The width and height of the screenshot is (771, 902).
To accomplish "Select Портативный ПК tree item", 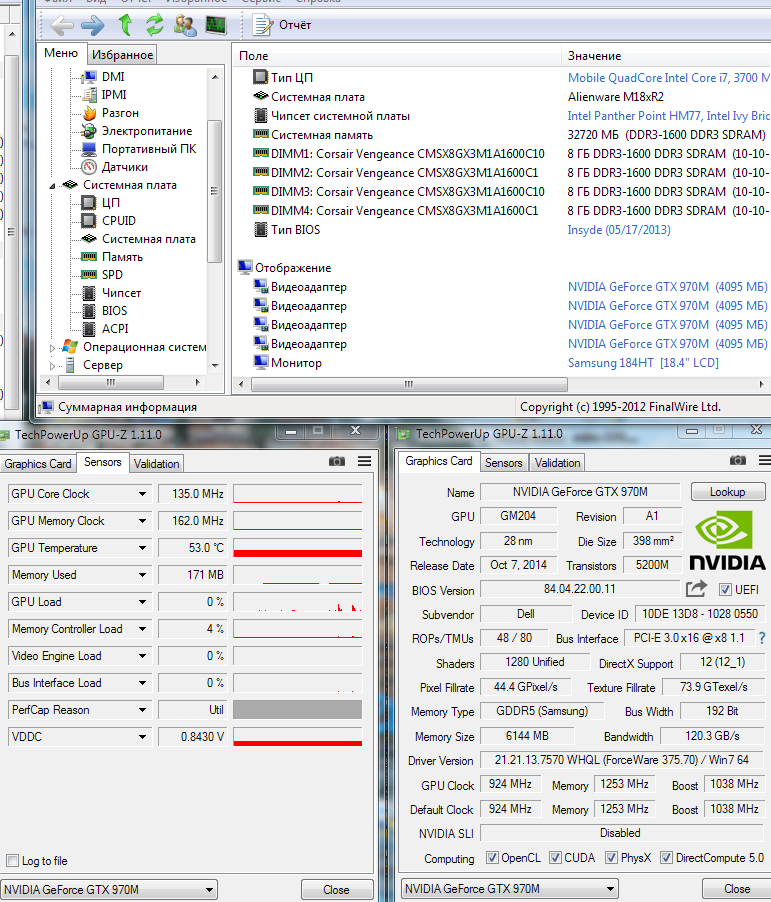I will pyautogui.click(x=149, y=148).
